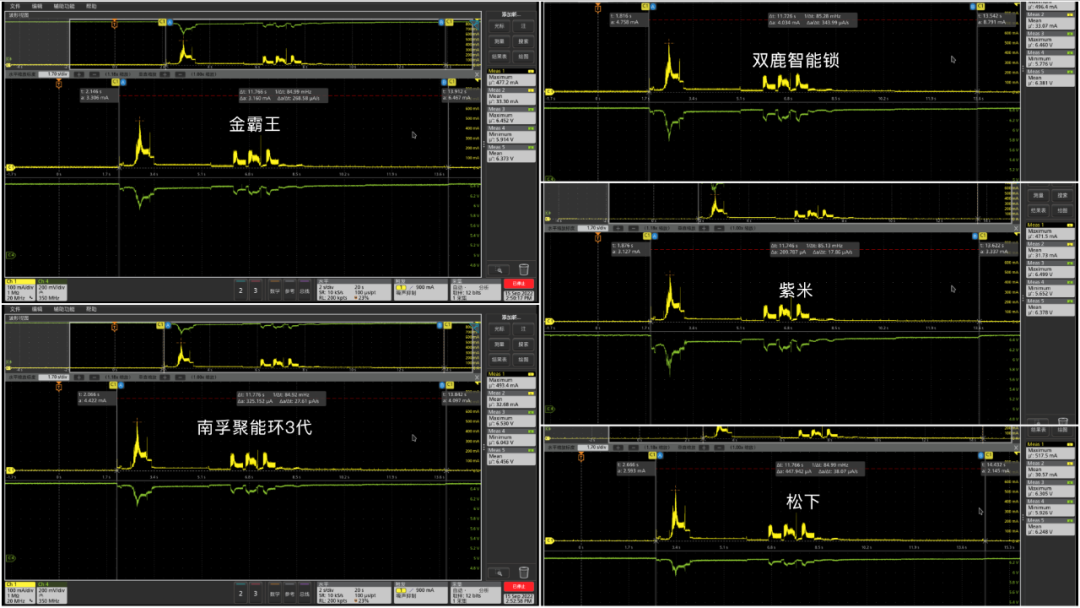
Task: Click the 测量 measure button in 南孚聚能环3代 window
Action: pos(499,344)
